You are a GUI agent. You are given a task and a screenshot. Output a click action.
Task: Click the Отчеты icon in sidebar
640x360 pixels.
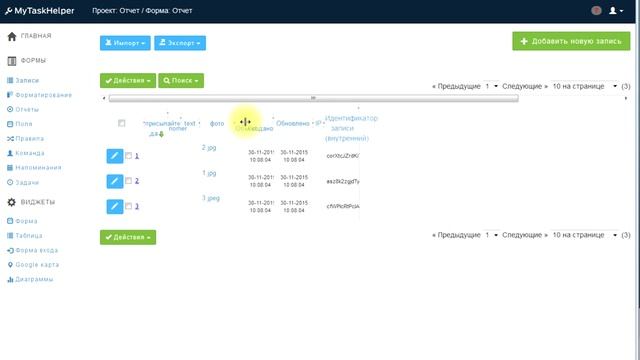click(x=10, y=109)
